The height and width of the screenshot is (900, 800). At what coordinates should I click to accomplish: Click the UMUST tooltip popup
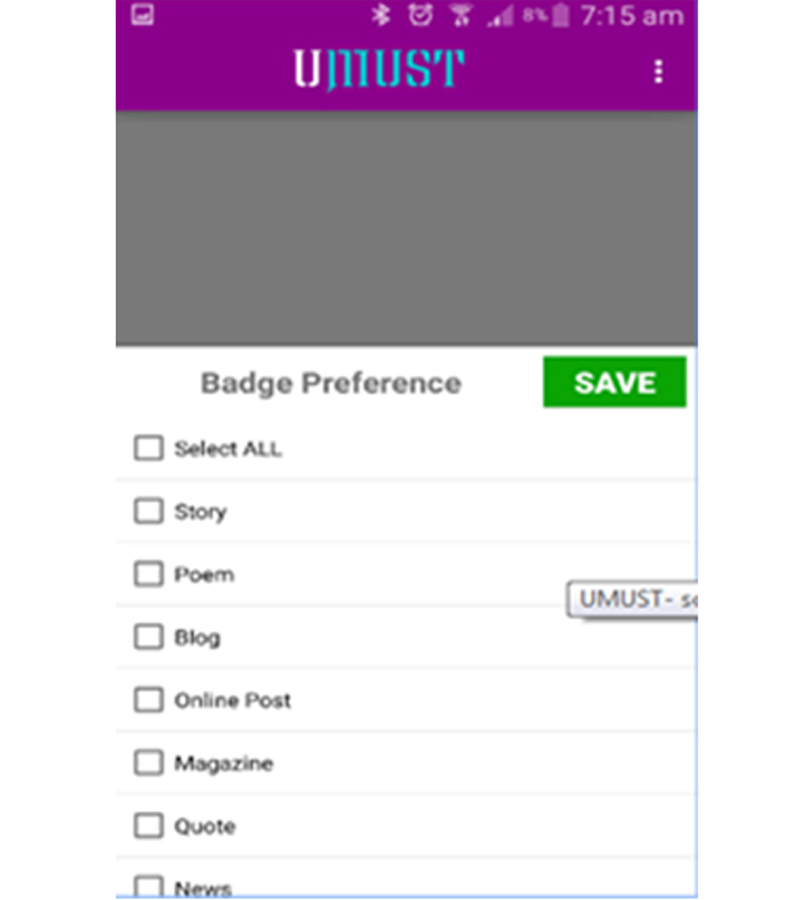(x=632, y=600)
